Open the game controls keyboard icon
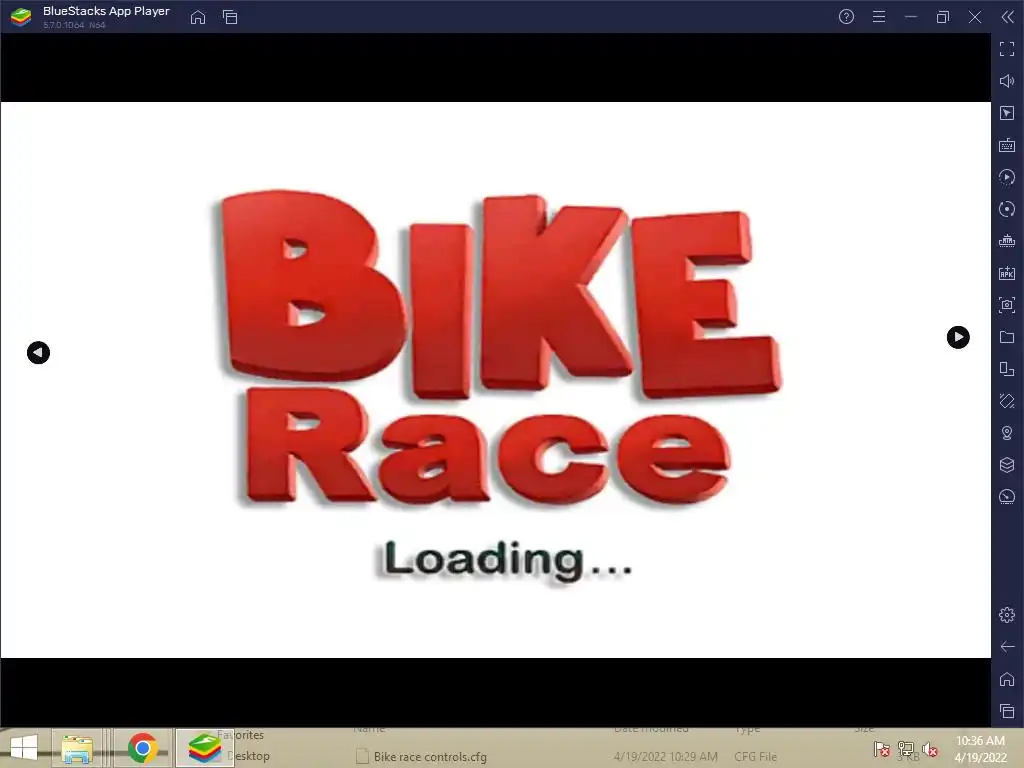1024x768 pixels. click(1007, 145)
